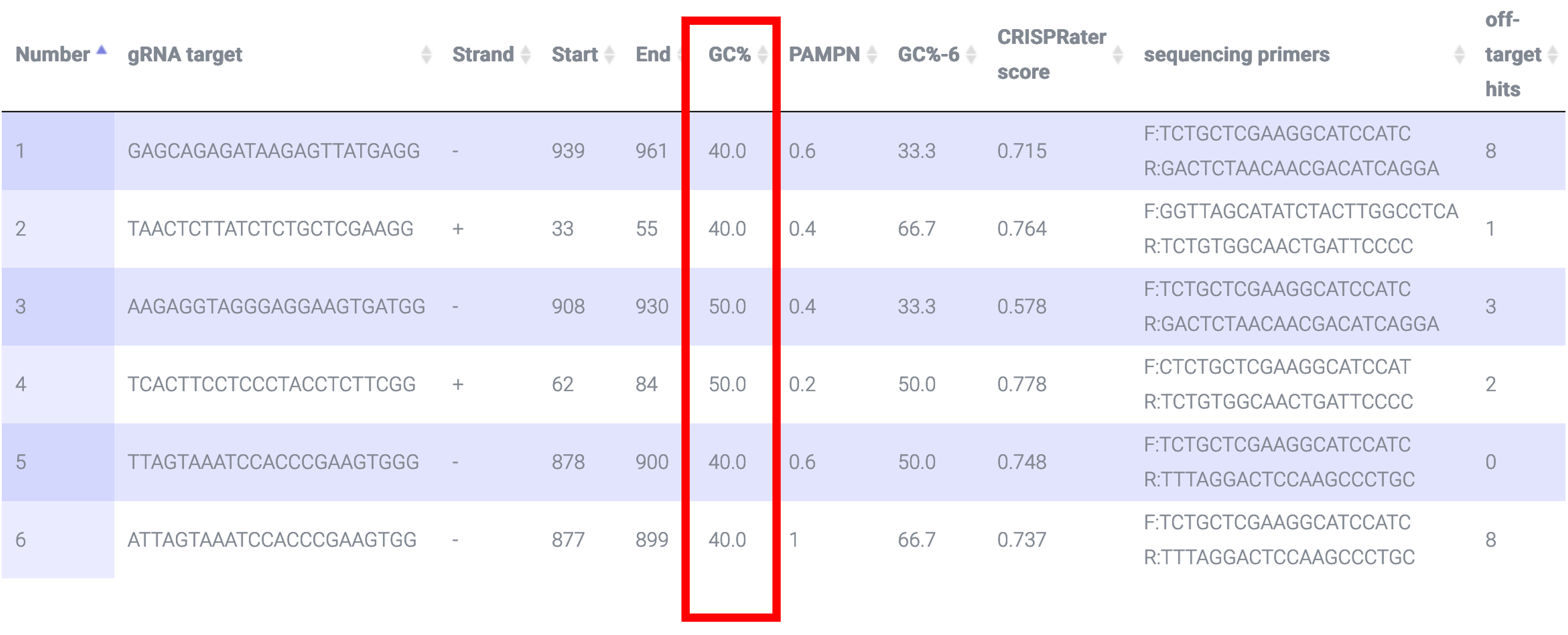This screenshot has height=635, width=1568.
Task: Click the GC% column header text
Action: 729,55
